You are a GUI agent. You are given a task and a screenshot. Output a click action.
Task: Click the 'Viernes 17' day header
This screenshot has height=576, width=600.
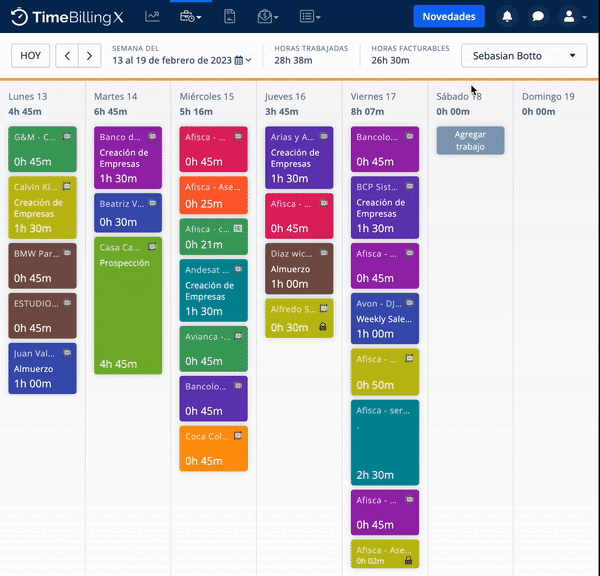(x=373, y=96)
